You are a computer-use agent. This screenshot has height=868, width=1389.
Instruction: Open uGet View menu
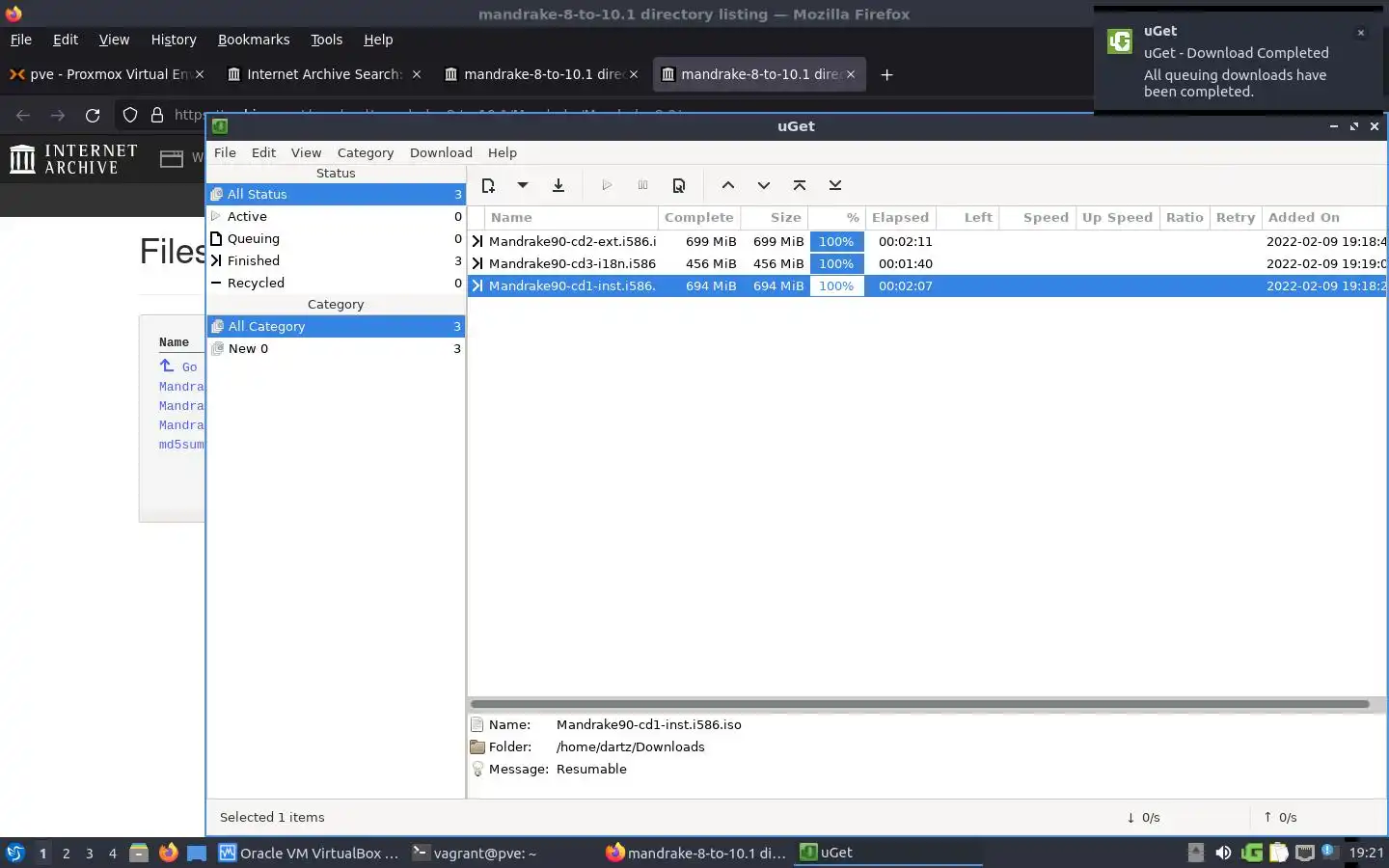click(306, 152)
